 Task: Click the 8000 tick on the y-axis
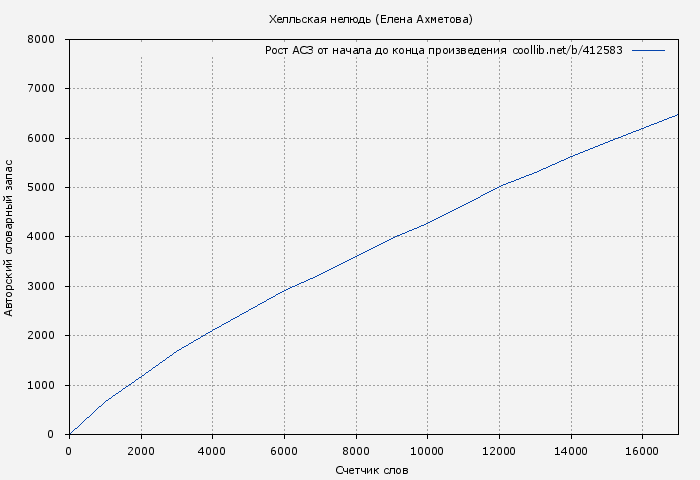point(40,40)
